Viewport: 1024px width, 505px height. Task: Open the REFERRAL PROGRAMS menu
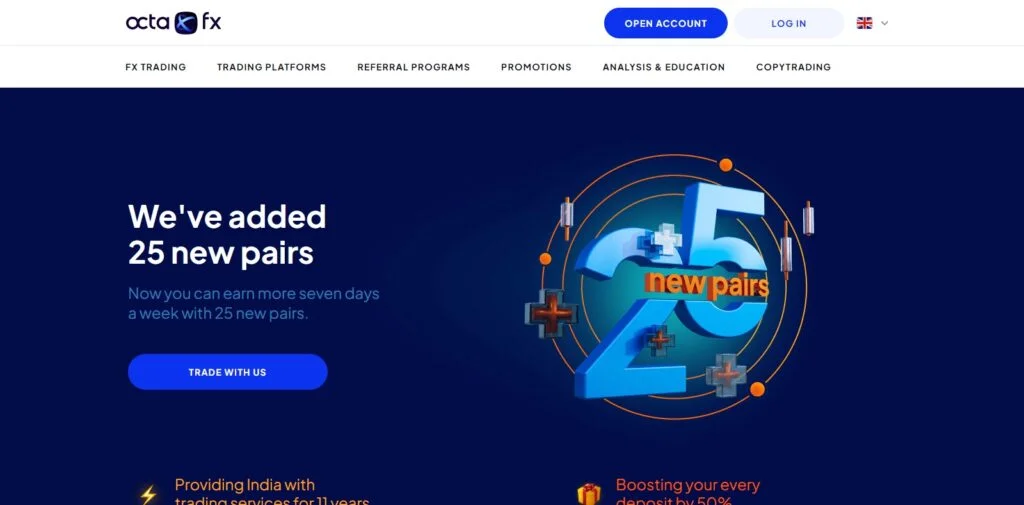413,67
